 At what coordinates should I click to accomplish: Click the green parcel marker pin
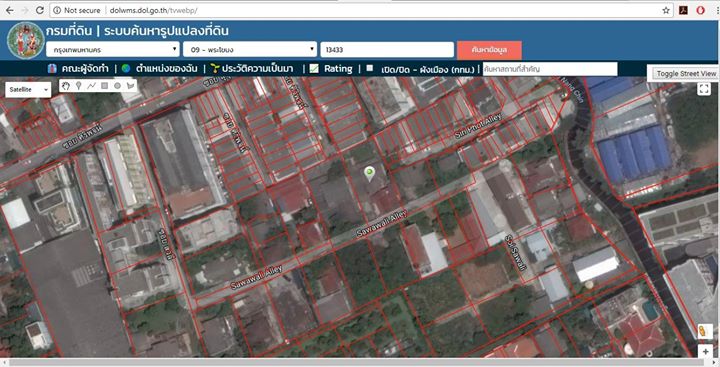[369, 174]
